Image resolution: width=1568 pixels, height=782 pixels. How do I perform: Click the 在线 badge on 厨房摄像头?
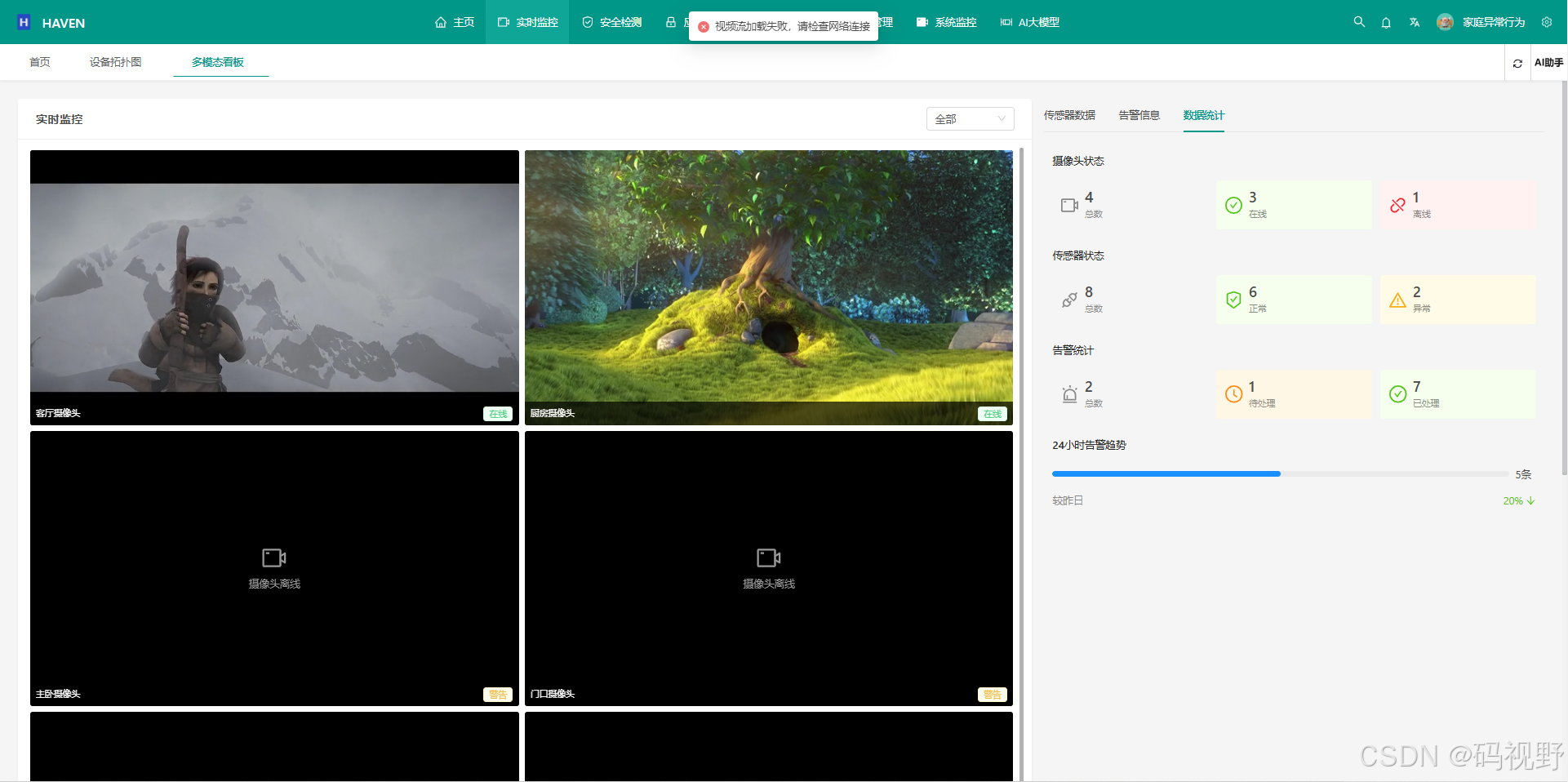[993, 414]
